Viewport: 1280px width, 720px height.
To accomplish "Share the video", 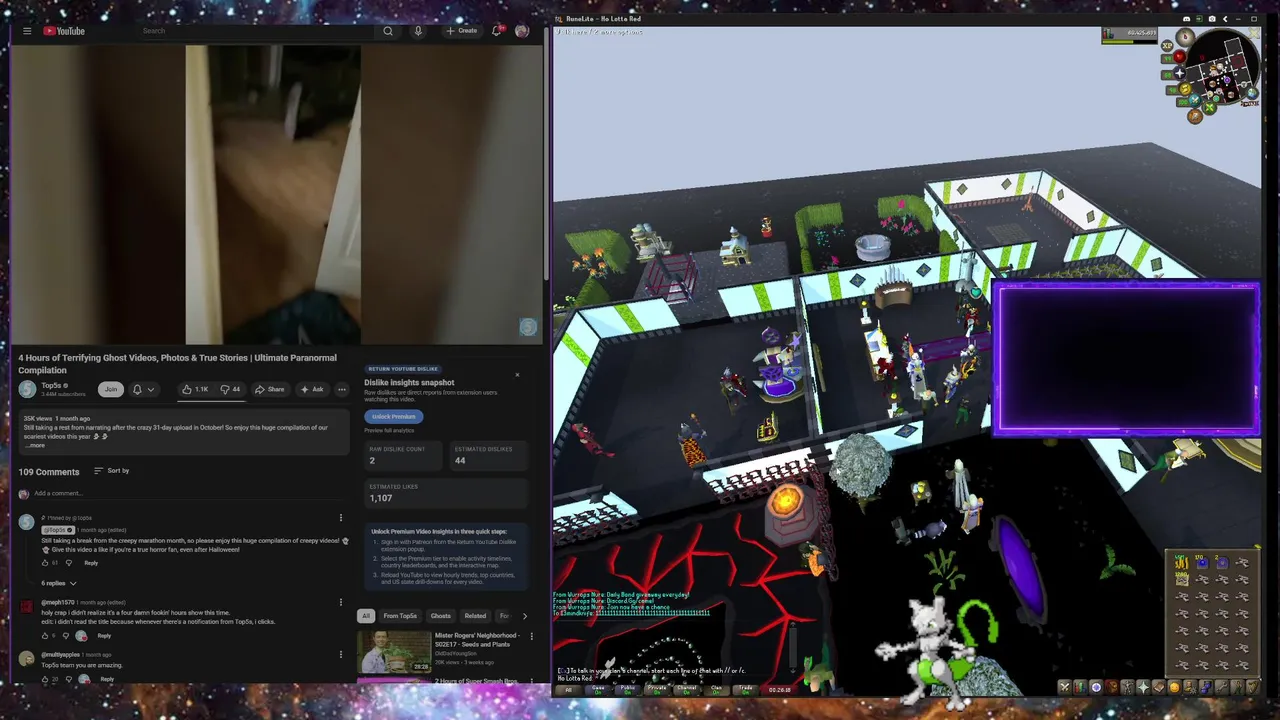I will [270, 389].
